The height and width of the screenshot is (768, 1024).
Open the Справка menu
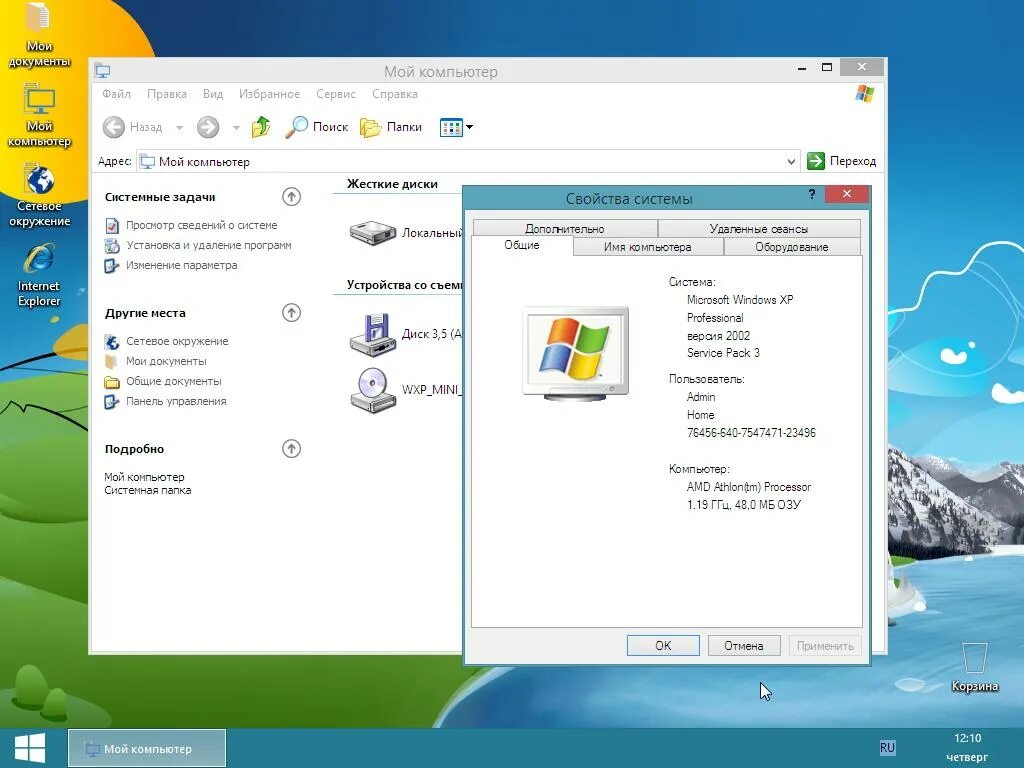click(x=394, y=94)
